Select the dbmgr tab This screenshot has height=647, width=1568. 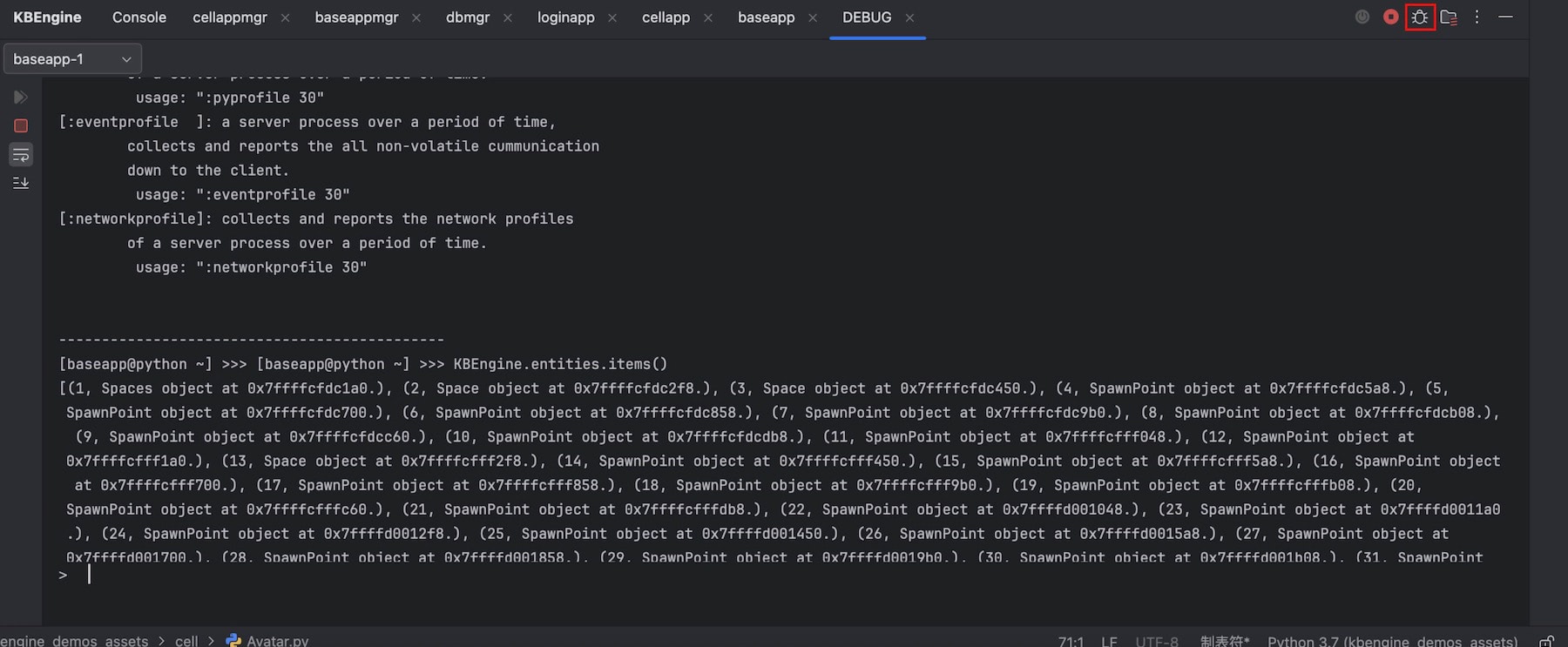coord(467,17)
